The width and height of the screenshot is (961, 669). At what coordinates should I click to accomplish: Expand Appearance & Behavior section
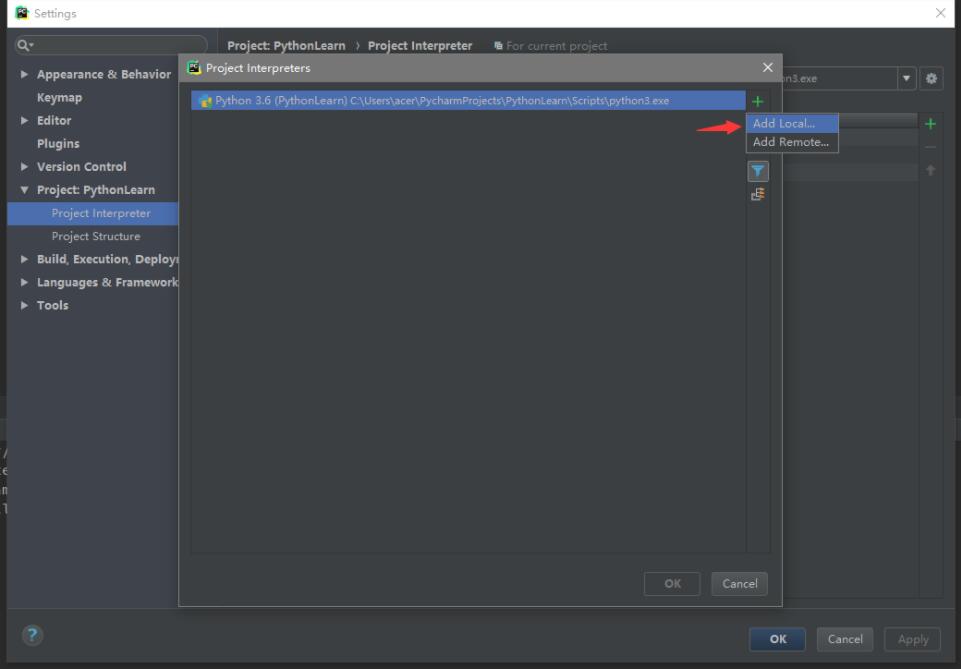point(24,74)
